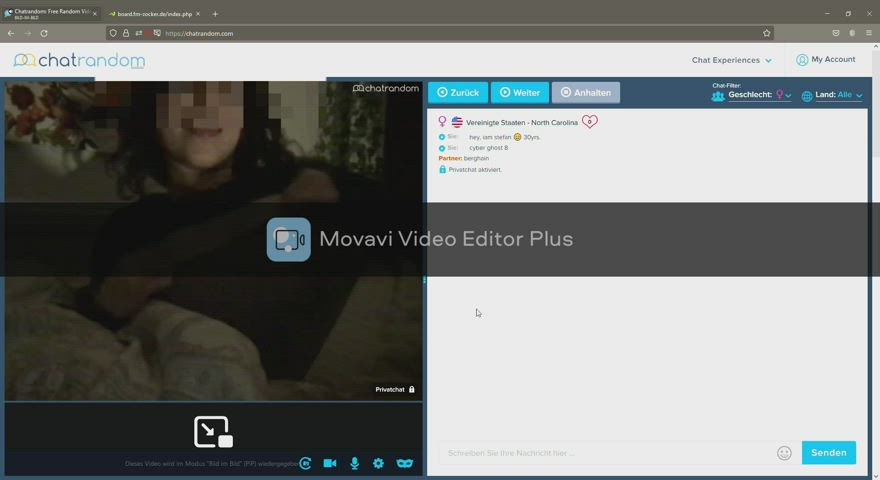The width and height of the screenshot is (880, 480).
Task: Reload the page
Action: (x=44, y=34)
